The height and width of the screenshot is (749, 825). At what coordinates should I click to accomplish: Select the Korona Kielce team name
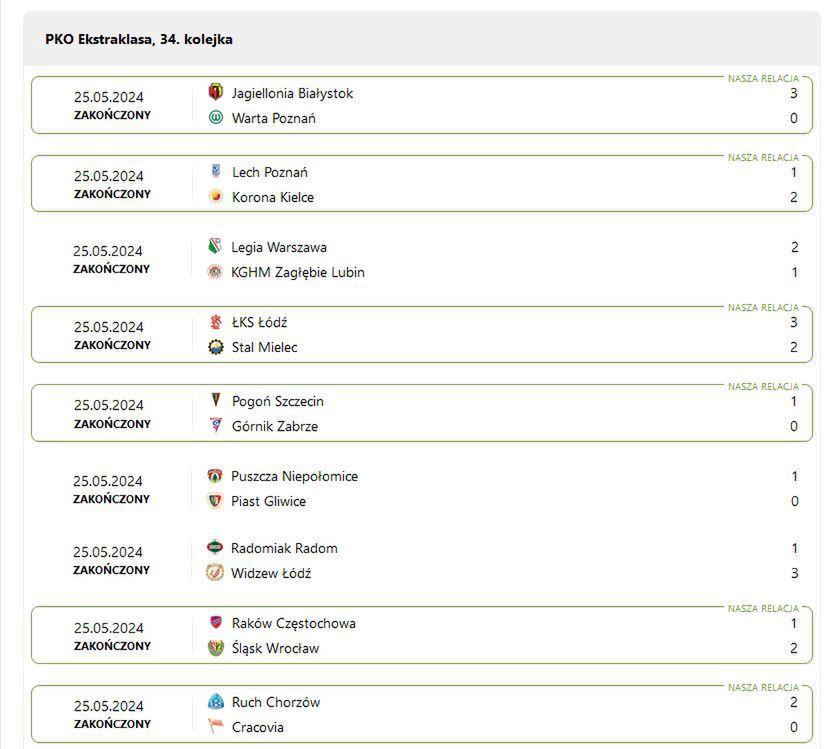(273, 197)
